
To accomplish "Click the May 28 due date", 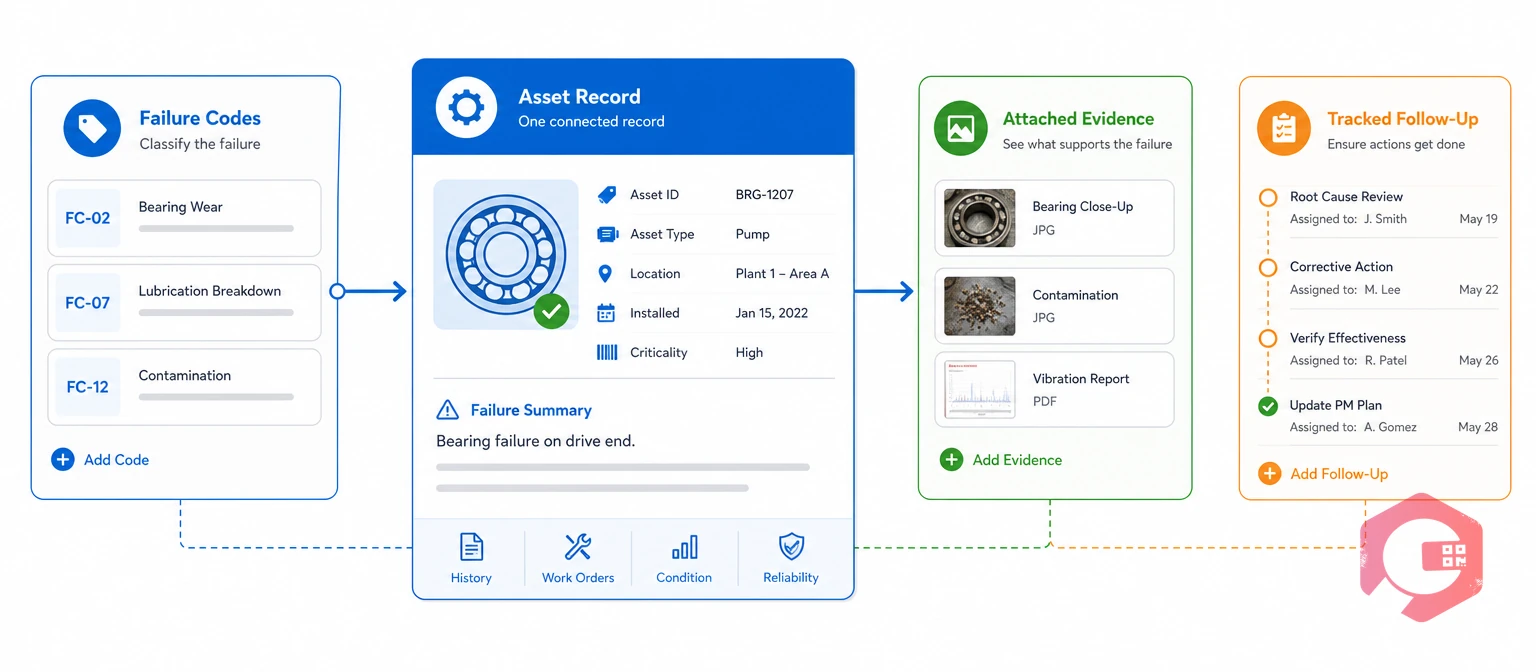I will (1478, 427).
